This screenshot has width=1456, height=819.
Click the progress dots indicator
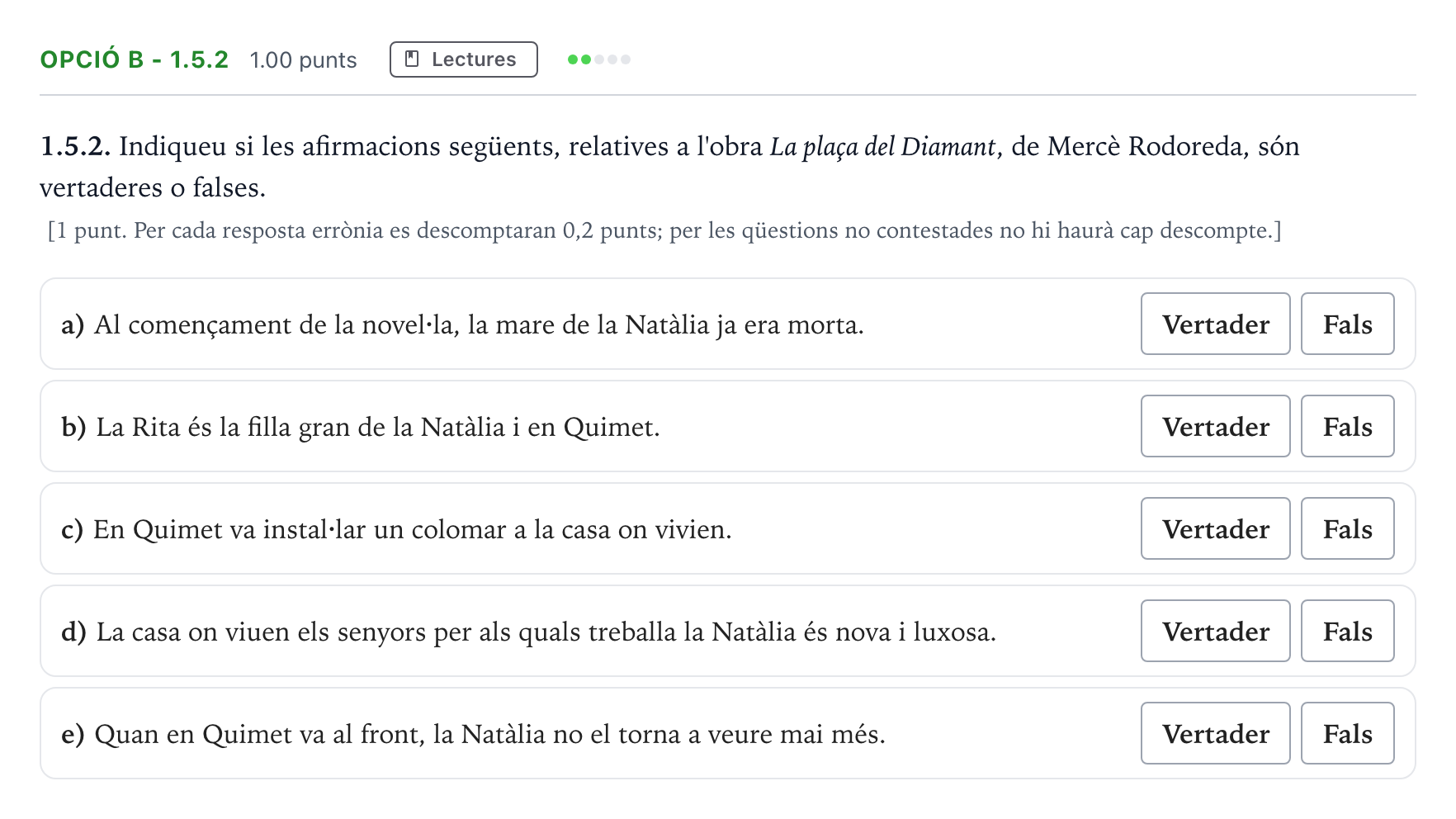599,59
